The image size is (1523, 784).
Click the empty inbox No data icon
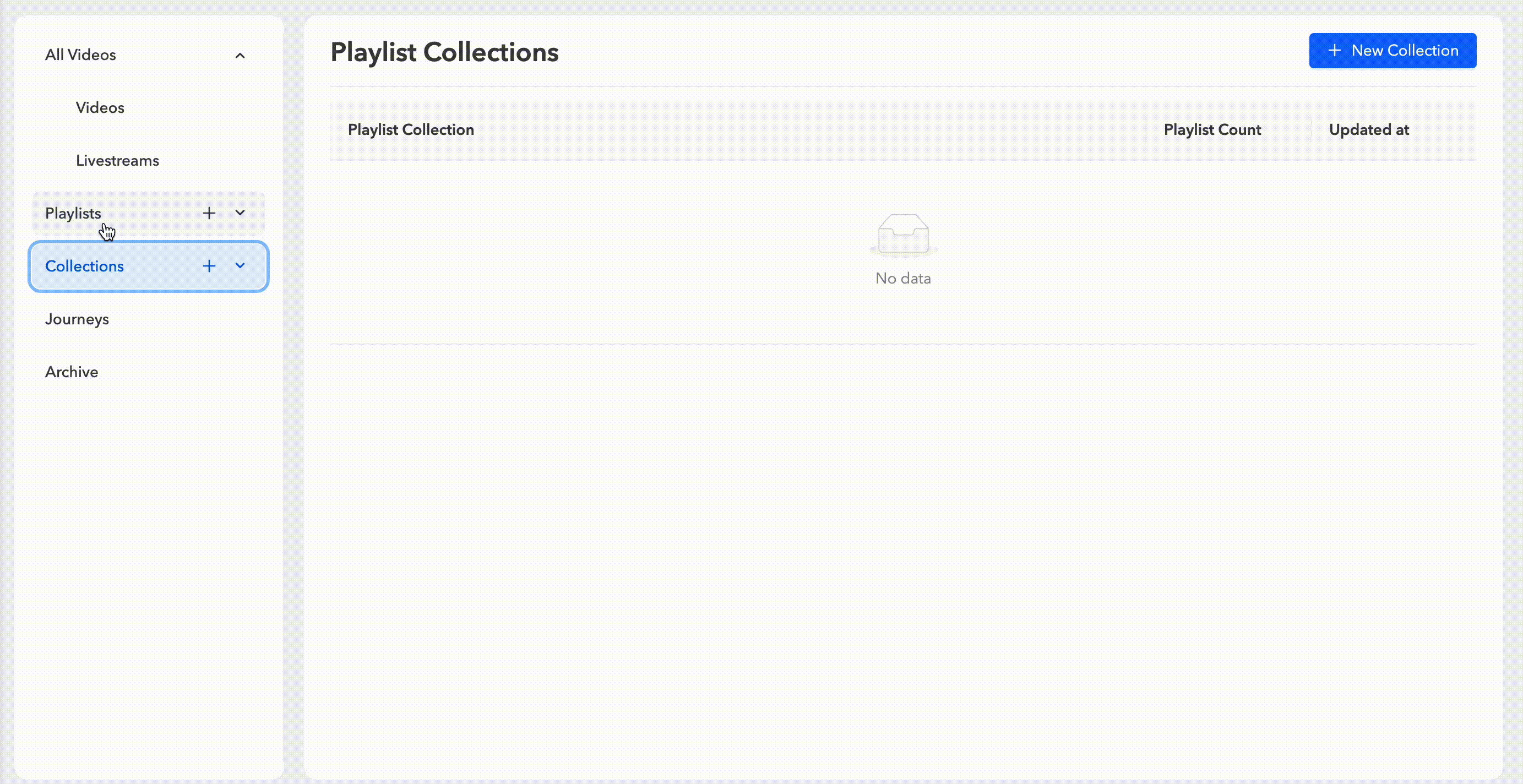pyautogui.click(x=903, y=234)
